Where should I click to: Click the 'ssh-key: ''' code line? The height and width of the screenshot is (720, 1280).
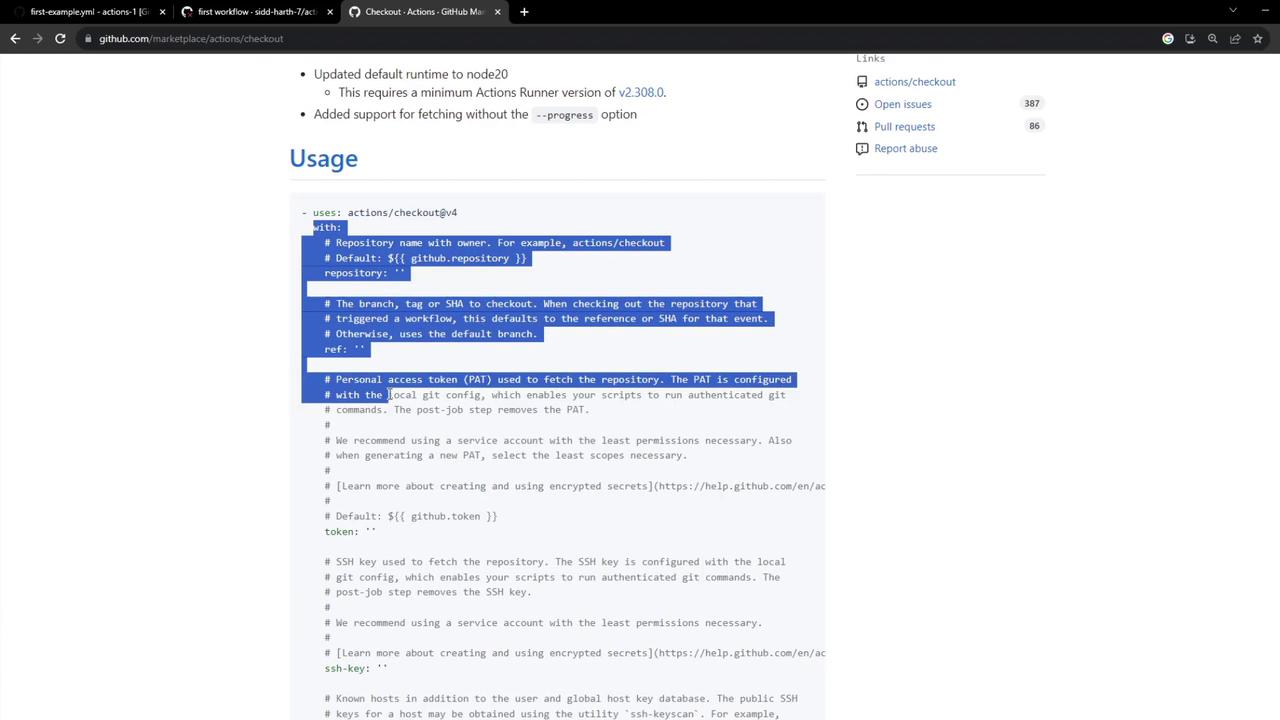point(356,669)
